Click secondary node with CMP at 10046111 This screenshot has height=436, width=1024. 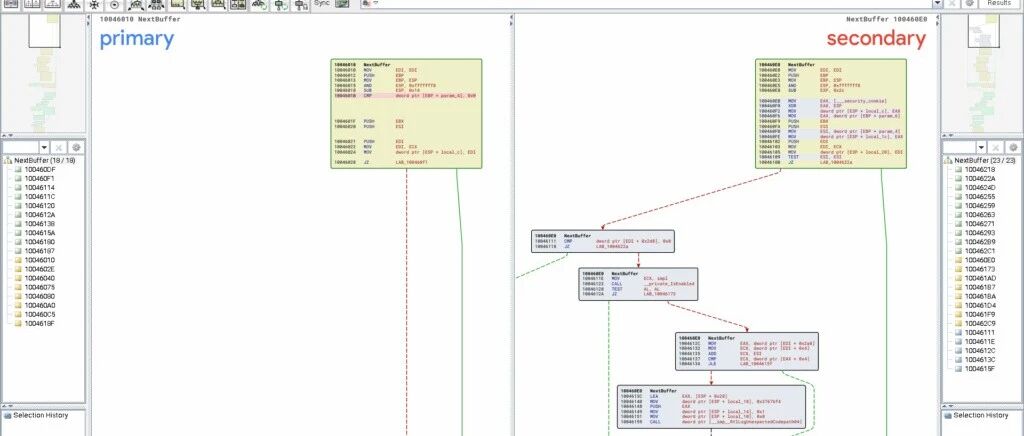point(603,241)
